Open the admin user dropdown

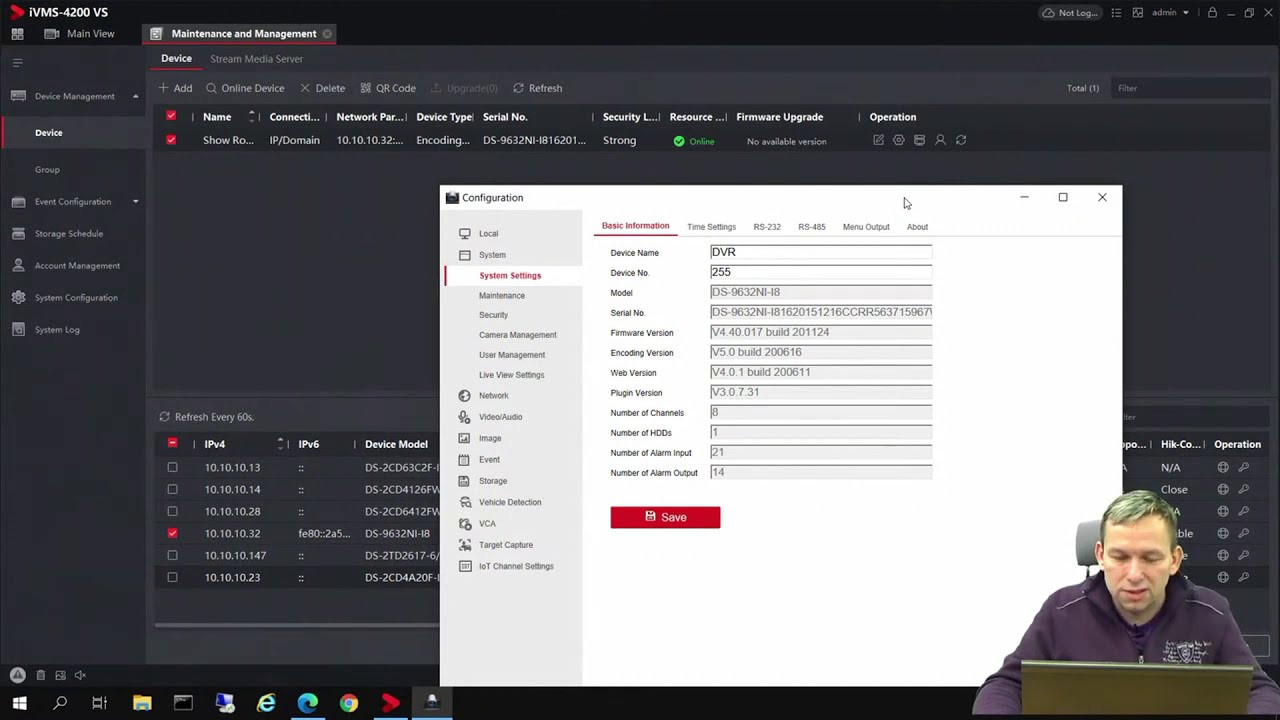click(x=1170, y=13)
